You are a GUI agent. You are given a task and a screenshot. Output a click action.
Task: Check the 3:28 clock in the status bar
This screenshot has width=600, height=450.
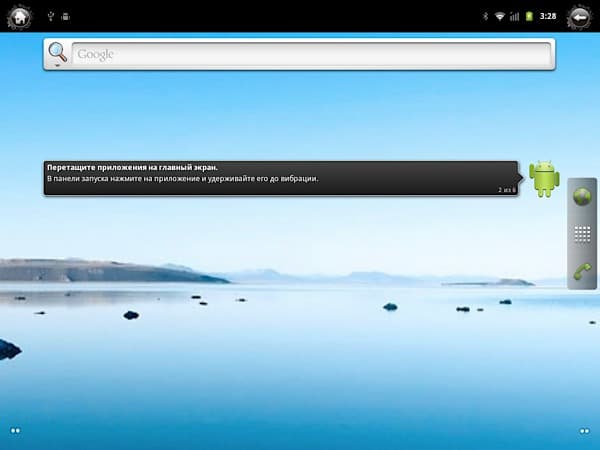pyautogui.click(x=548, y=16)
